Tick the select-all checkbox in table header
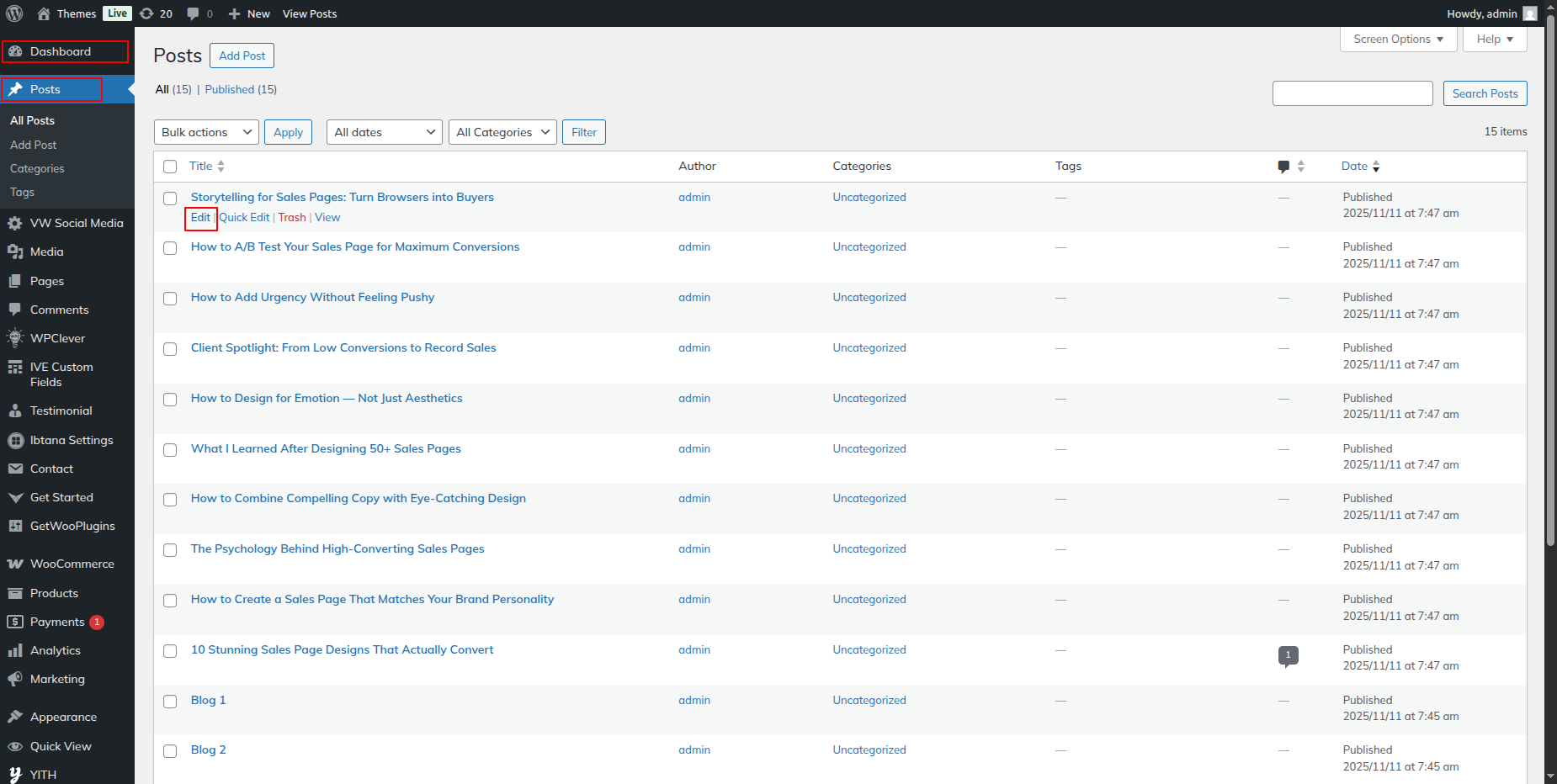Viewport: 1557px width, 784px height. click(x=170, y=167)
